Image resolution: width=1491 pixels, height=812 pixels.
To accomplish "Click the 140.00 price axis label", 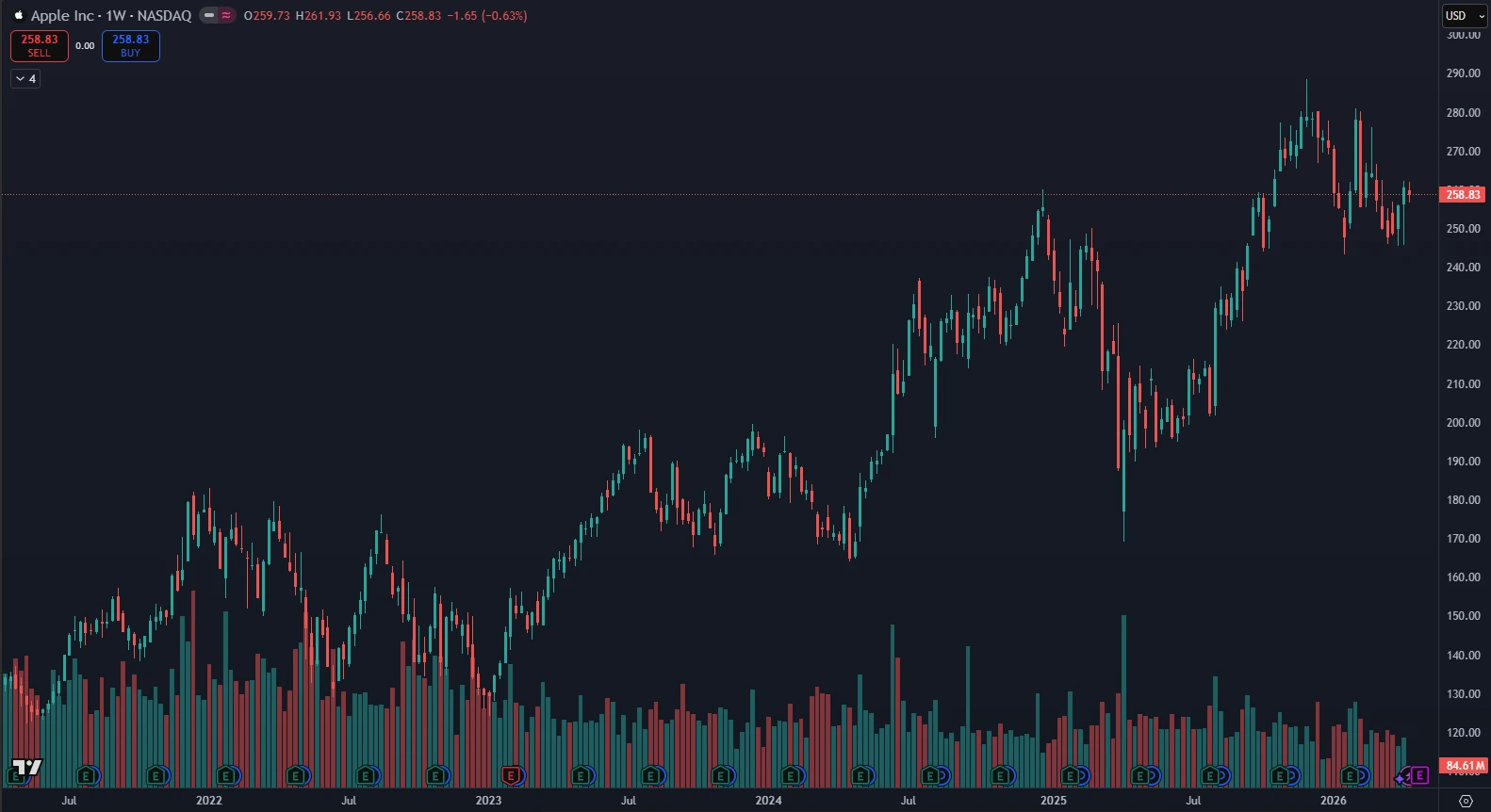I will click(1464, 656).
